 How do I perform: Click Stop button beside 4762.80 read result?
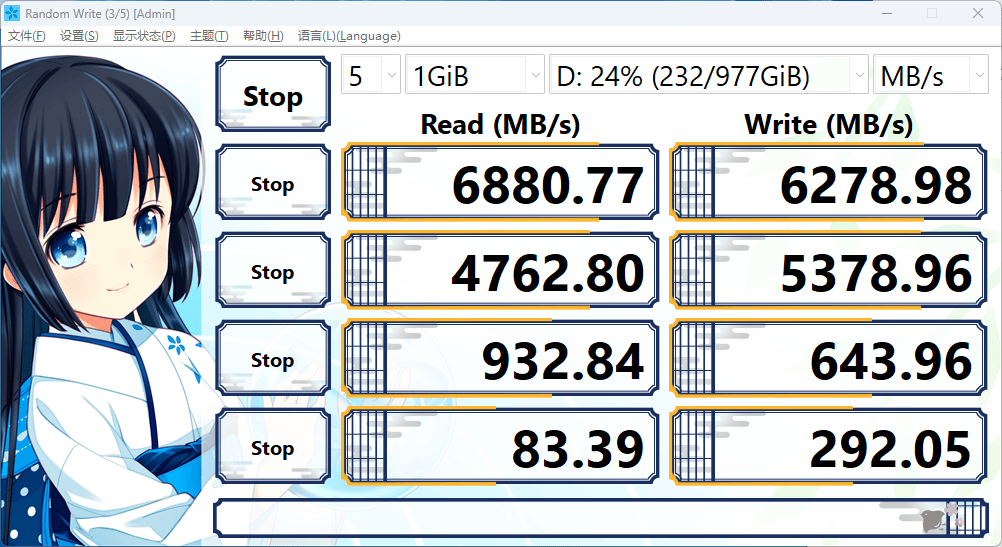[x=272, y=272]
